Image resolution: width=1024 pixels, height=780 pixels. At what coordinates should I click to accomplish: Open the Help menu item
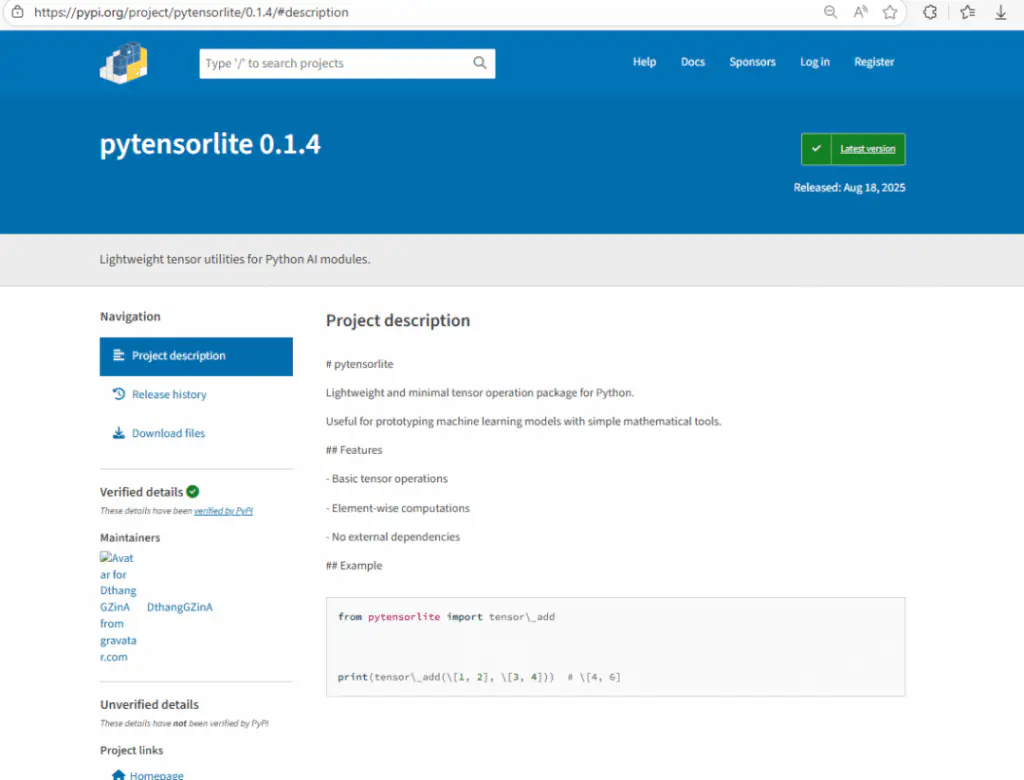(x=644, y=62)
